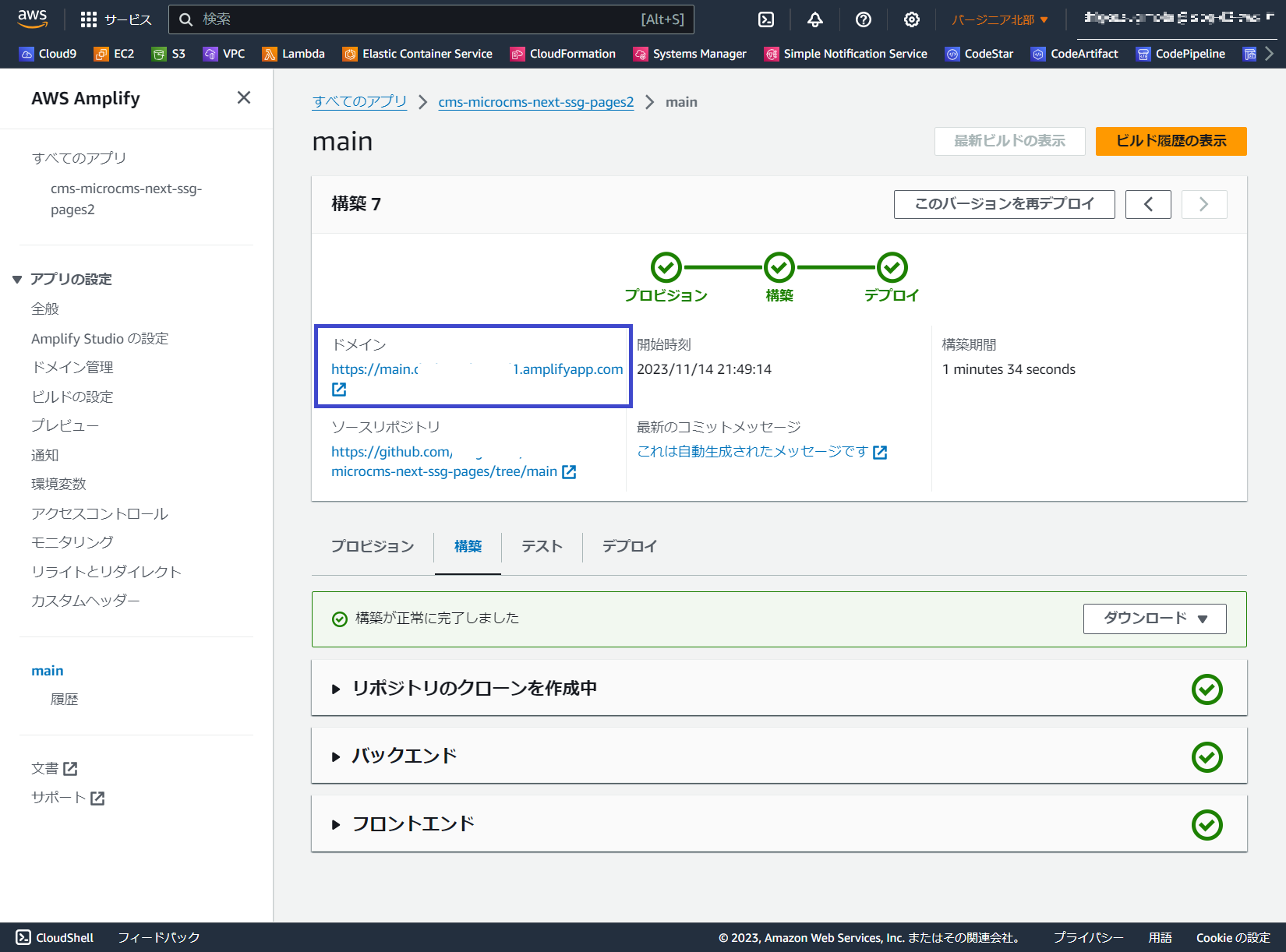Open the source repository external link icon
Screen dimensions: 1286x952
569,472
